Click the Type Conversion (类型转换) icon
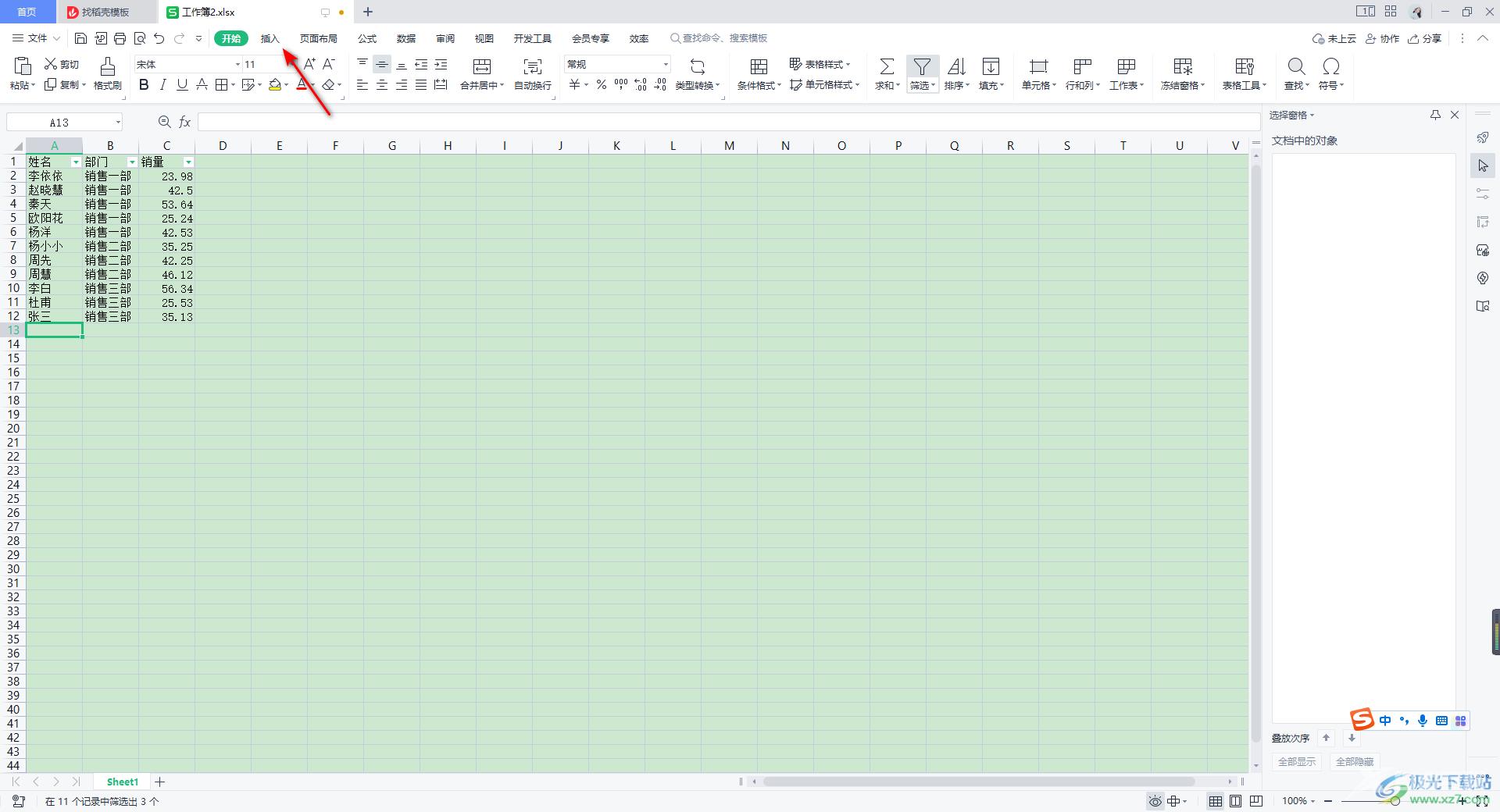The width and height of the screenshot is (1500, 812). 698,66
